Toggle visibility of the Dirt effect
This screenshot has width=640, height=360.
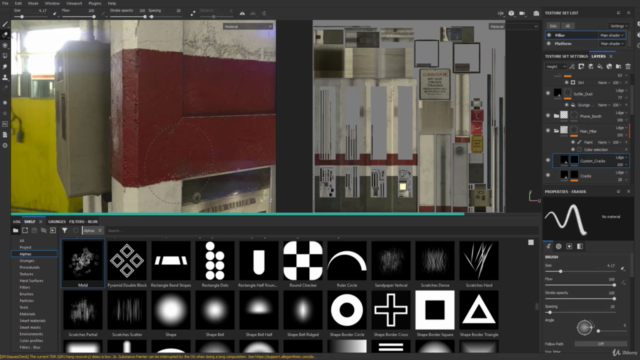(x=567, y=82)
